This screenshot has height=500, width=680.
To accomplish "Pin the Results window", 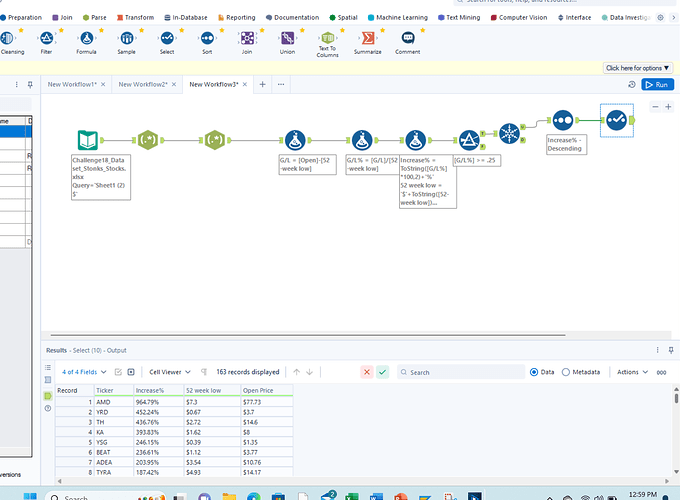I will pos(671,350).
